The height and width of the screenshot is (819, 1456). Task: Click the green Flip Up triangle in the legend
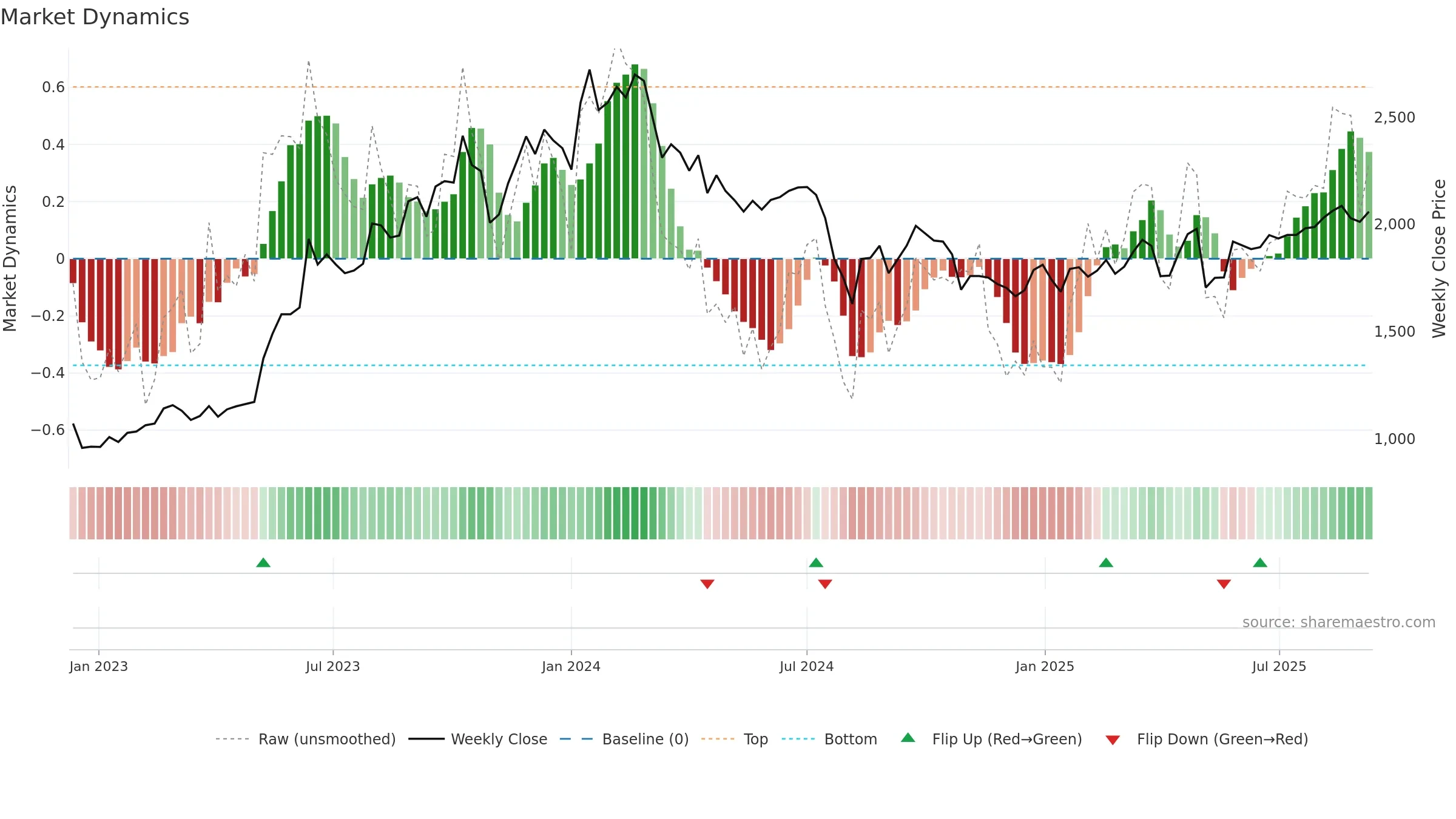coord(908,738)
